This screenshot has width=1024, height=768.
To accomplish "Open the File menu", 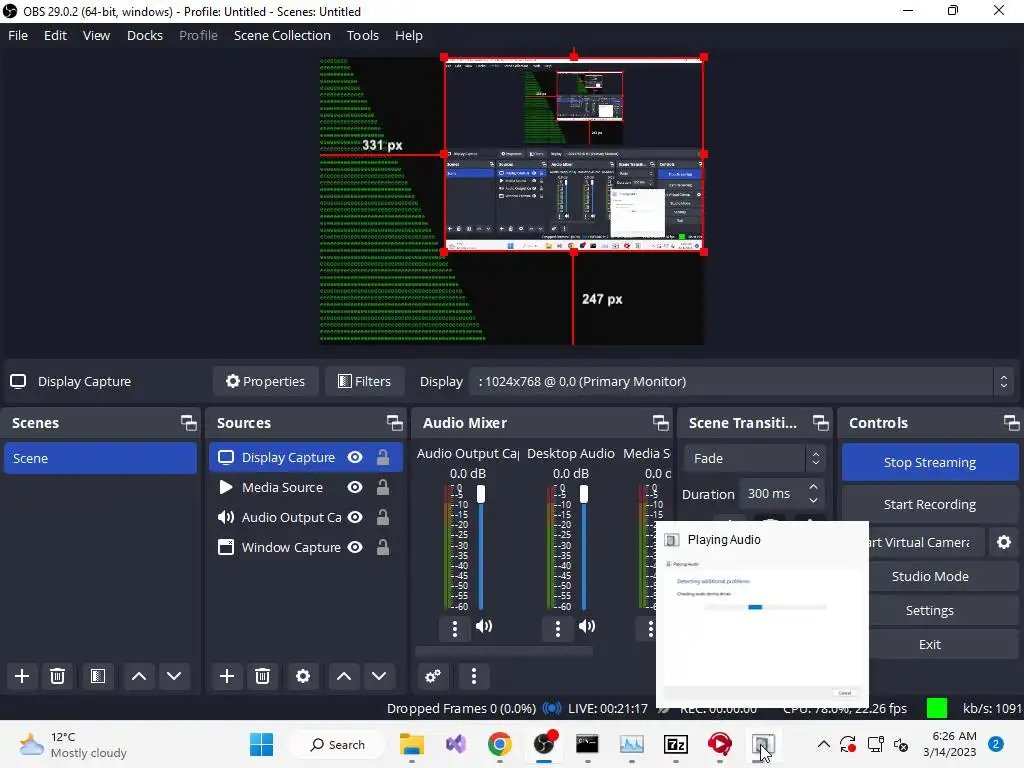I will point(18,35).
